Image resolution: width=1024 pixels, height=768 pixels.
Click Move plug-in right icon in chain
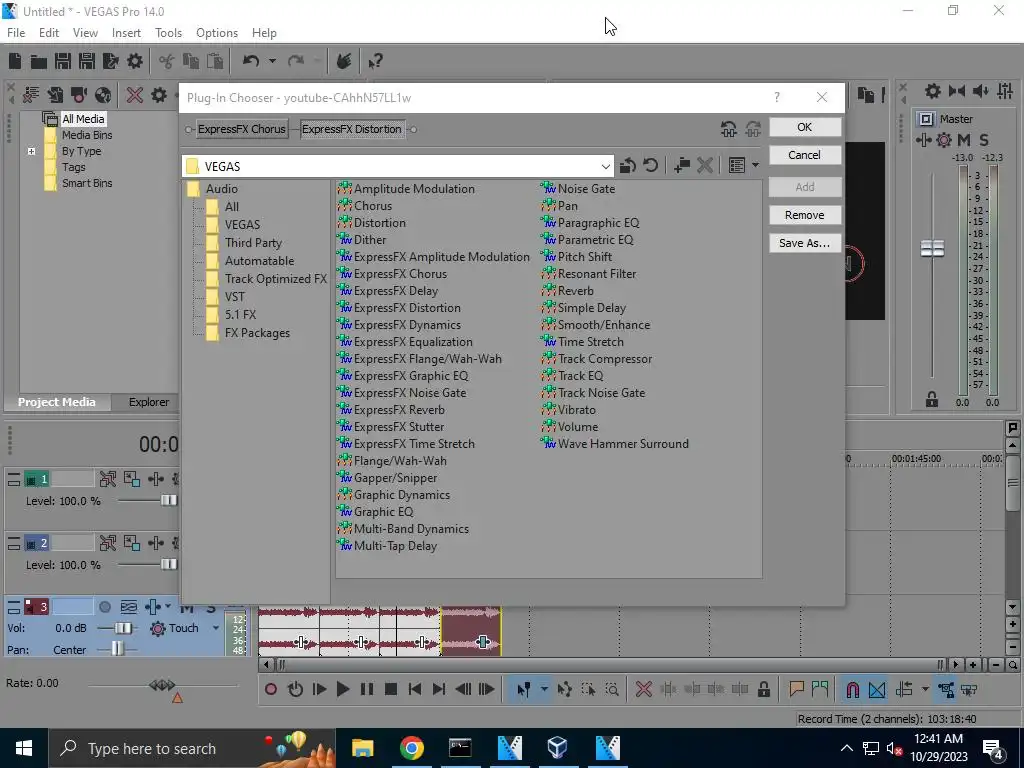tap(753, 129)
